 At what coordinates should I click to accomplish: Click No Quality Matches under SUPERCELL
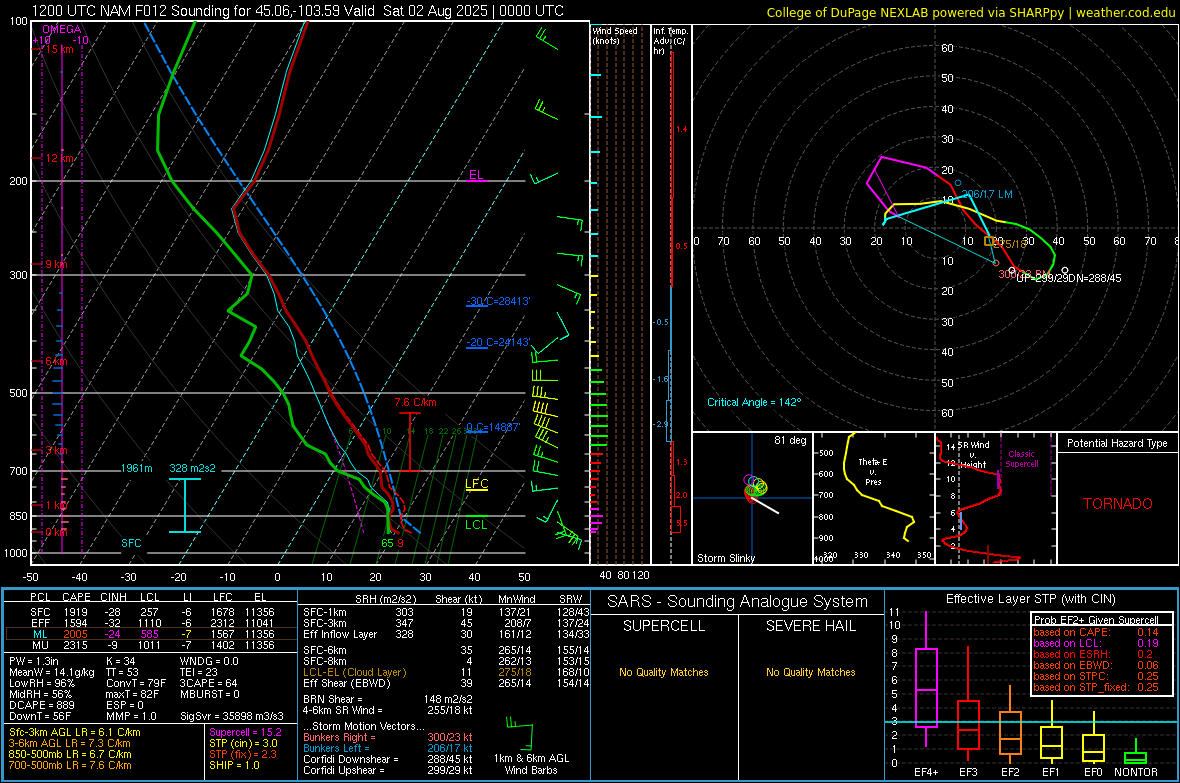coord(664,672)
